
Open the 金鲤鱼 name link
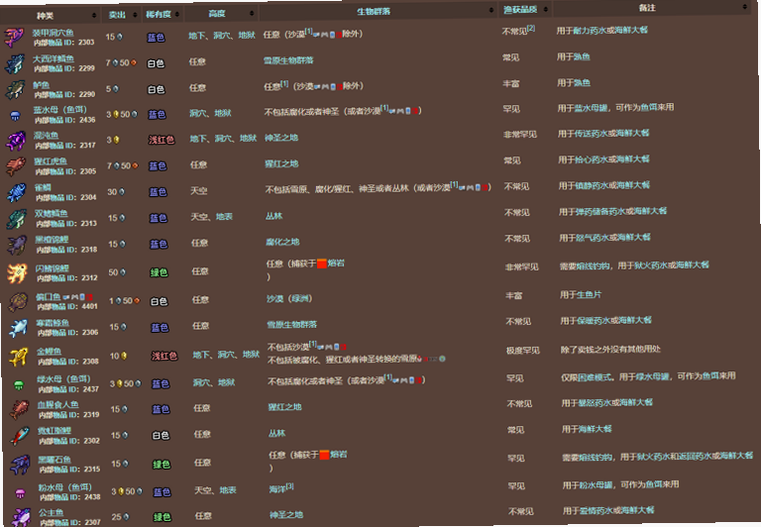(49, 352)
